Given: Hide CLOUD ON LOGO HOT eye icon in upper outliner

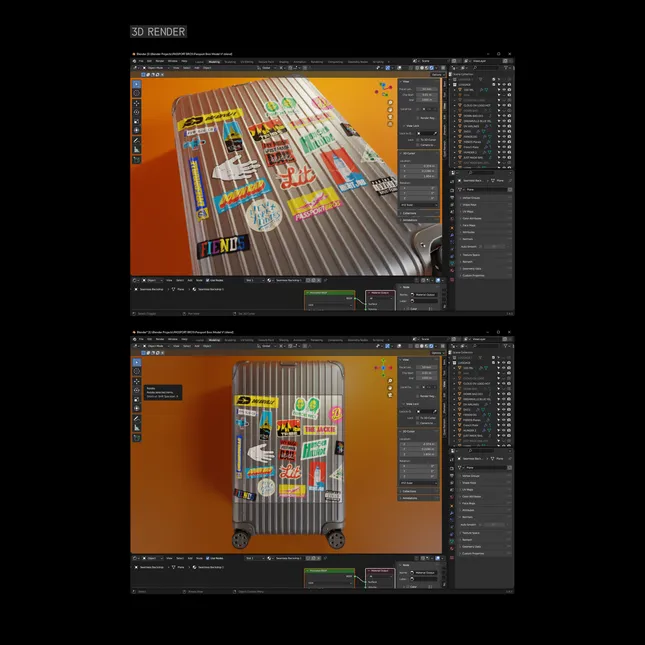Looking at the screenshot, I should pyautogui.click(x=503, y=105).
